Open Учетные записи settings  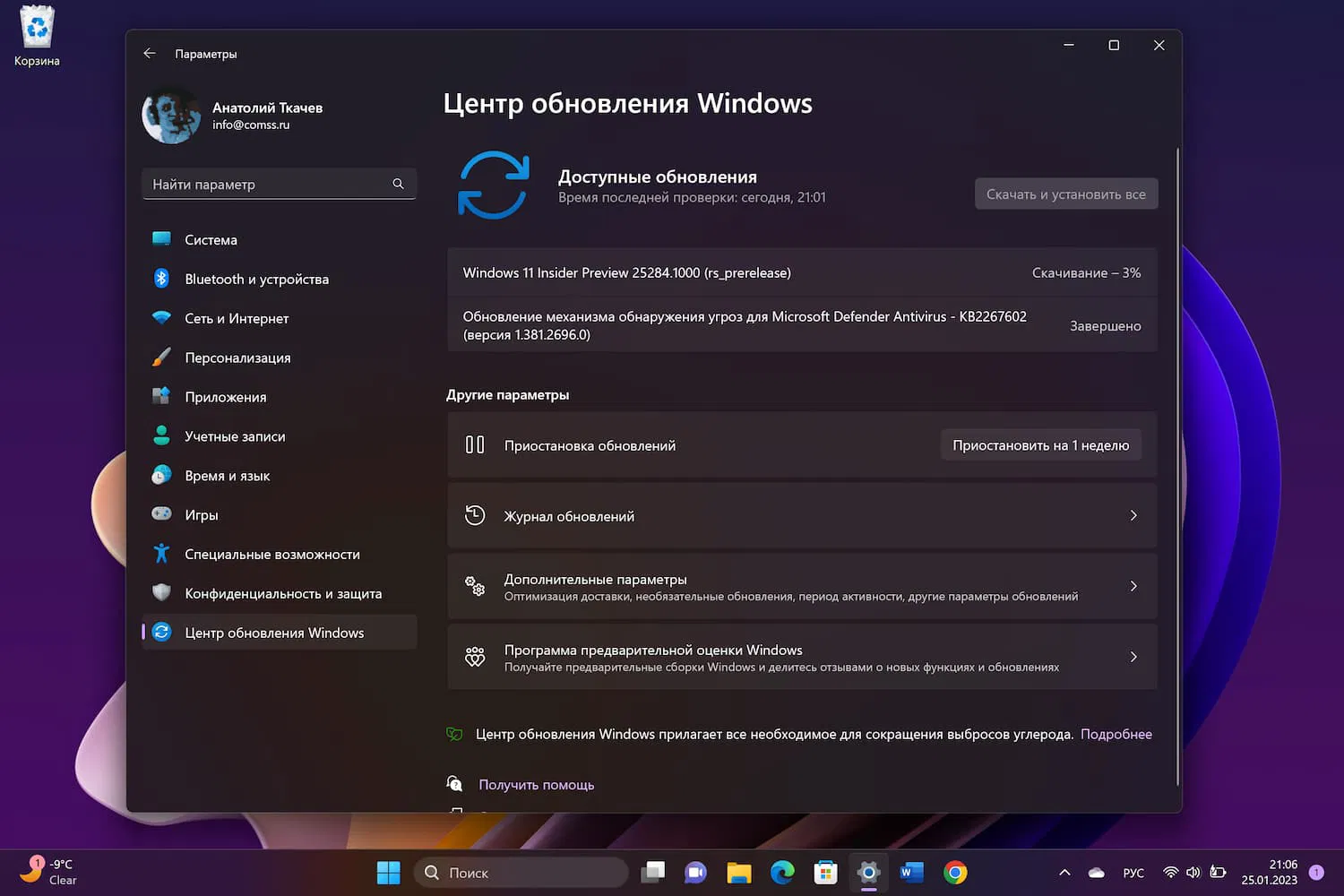coord(235,436)
